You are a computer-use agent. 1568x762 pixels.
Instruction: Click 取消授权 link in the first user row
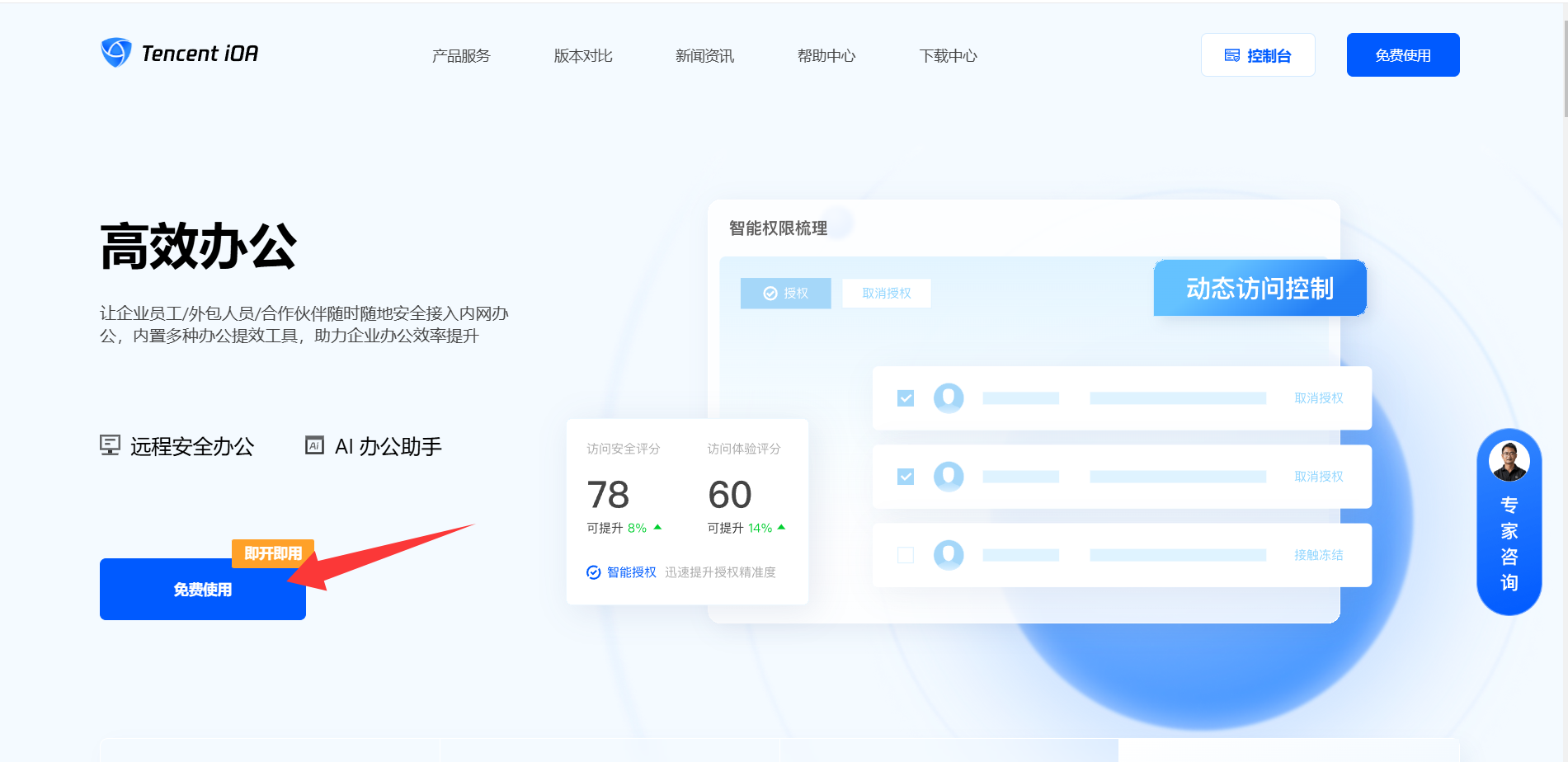point(1319,398)
